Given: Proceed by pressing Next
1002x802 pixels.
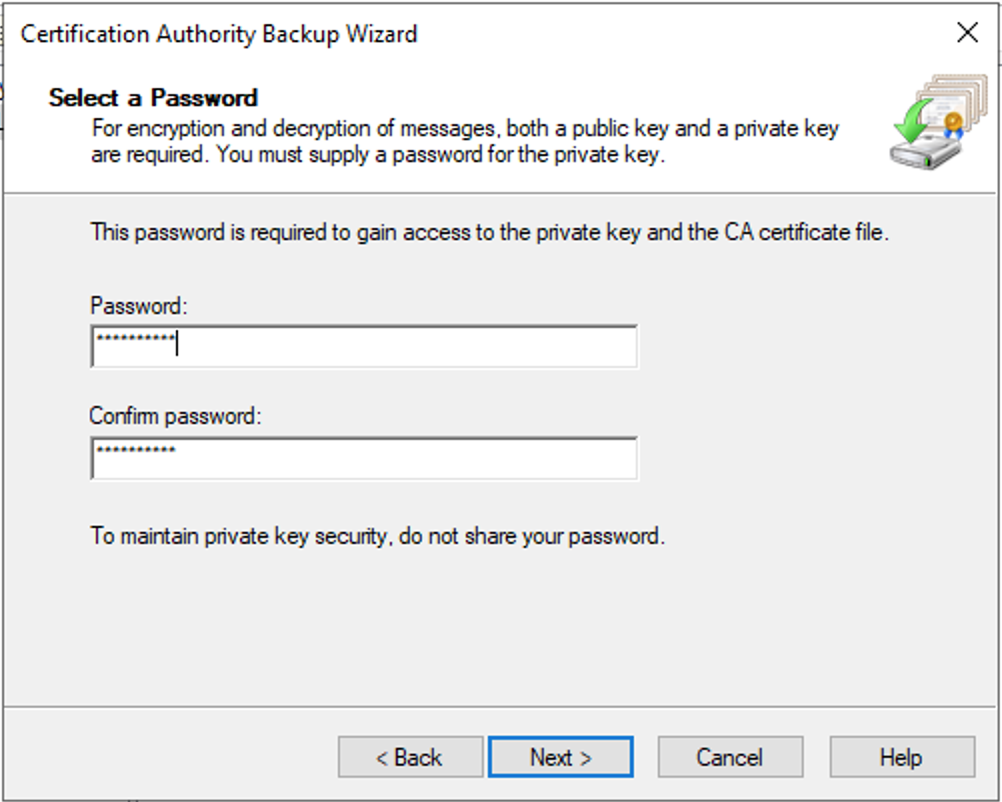Looking at the screenshot, I should (x=560, y=757).
